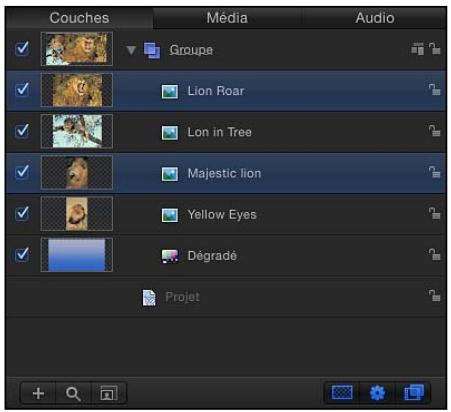Click the preview-frame button beside the search magnifier
This screenshot has height=412, width=451.
(109, 393)
